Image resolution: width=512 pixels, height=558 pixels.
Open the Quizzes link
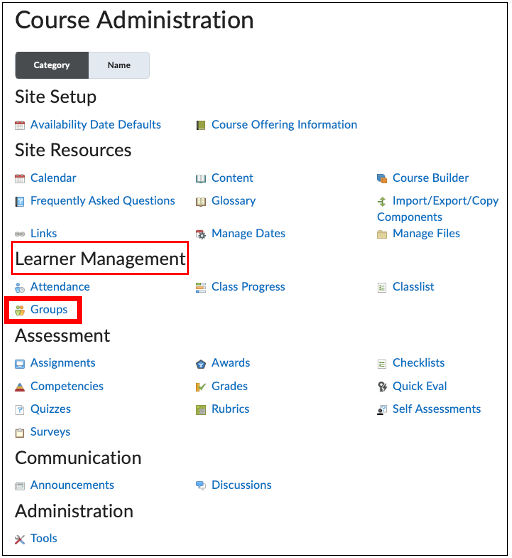[51, 409]
